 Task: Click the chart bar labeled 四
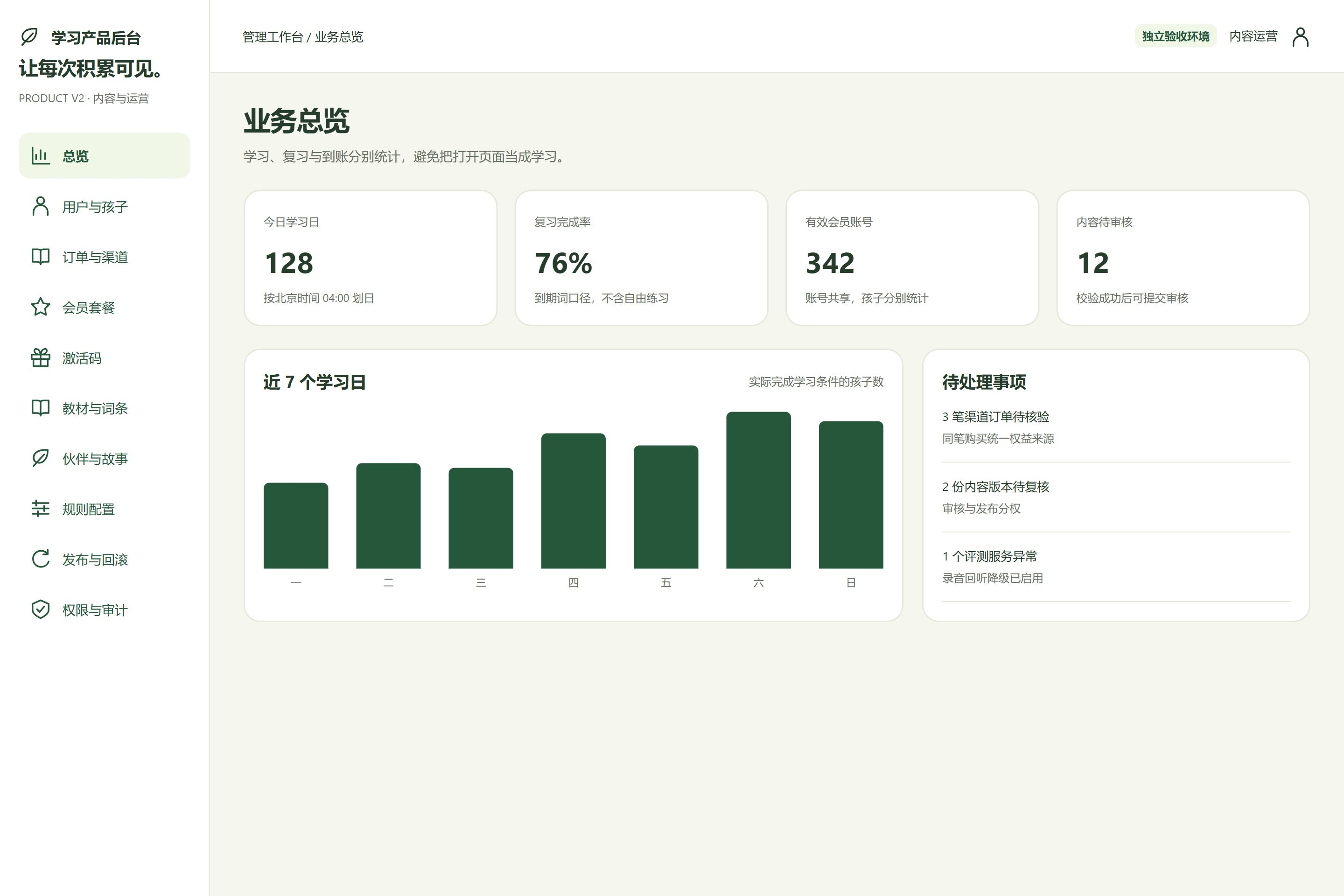(x=573, y=501)
